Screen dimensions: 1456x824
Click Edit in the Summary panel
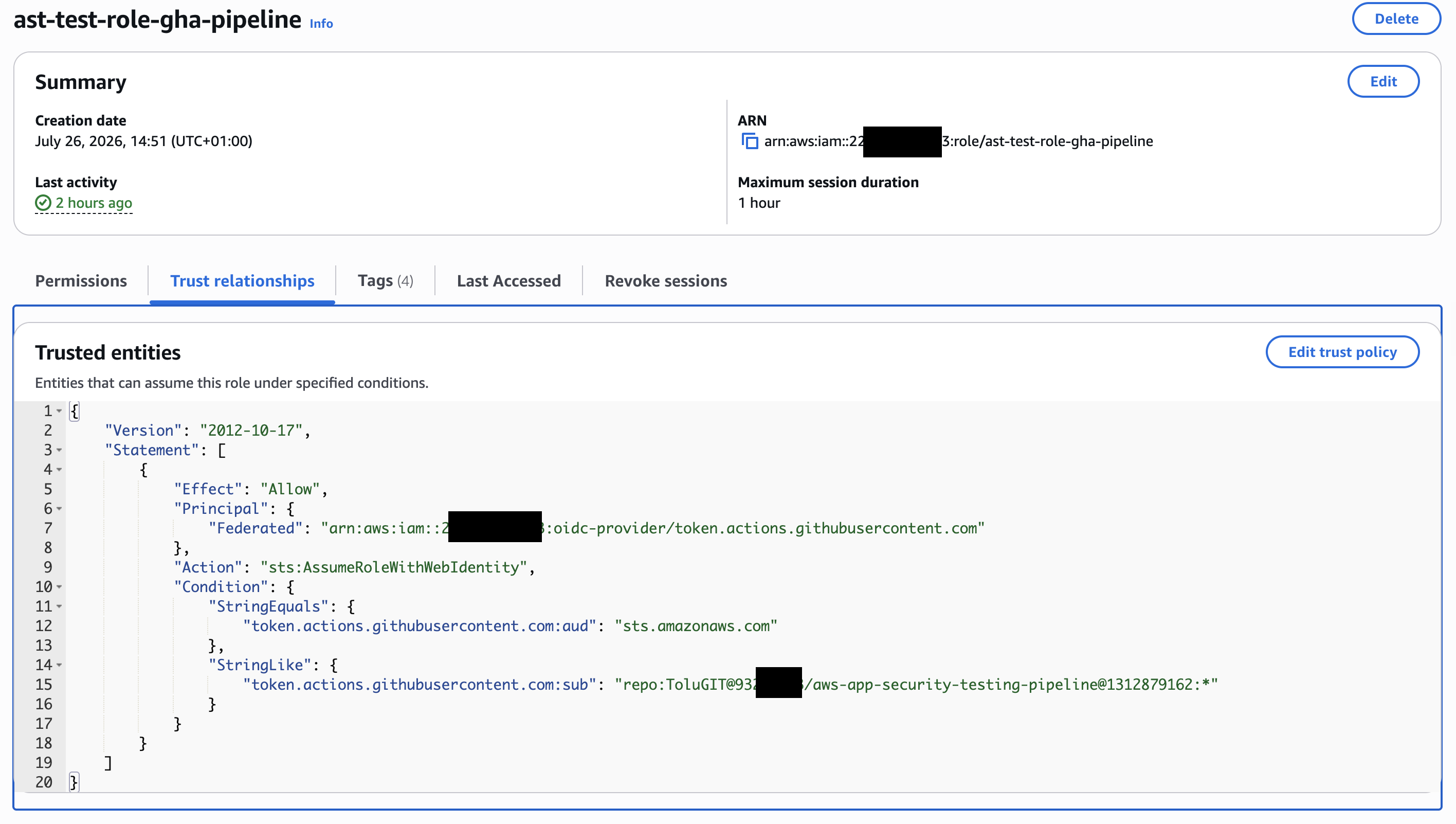pyautogui.click(x=1383, y=81)
